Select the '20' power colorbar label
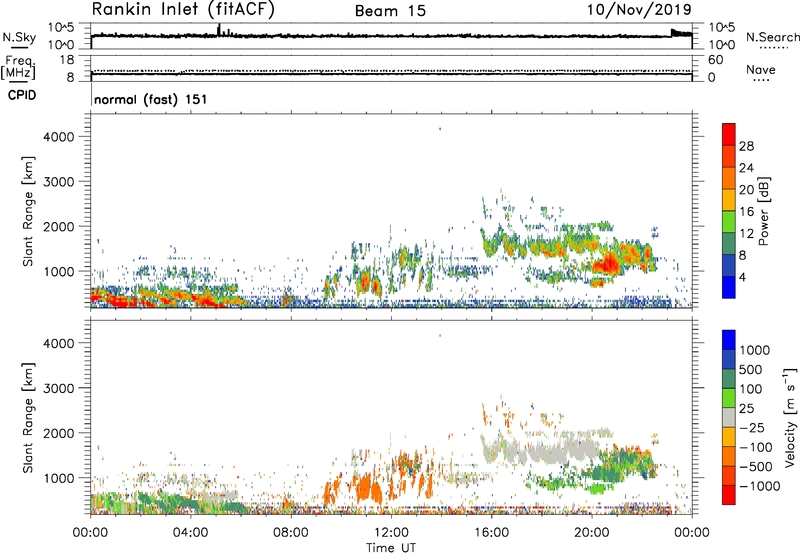 pos(746,190)
